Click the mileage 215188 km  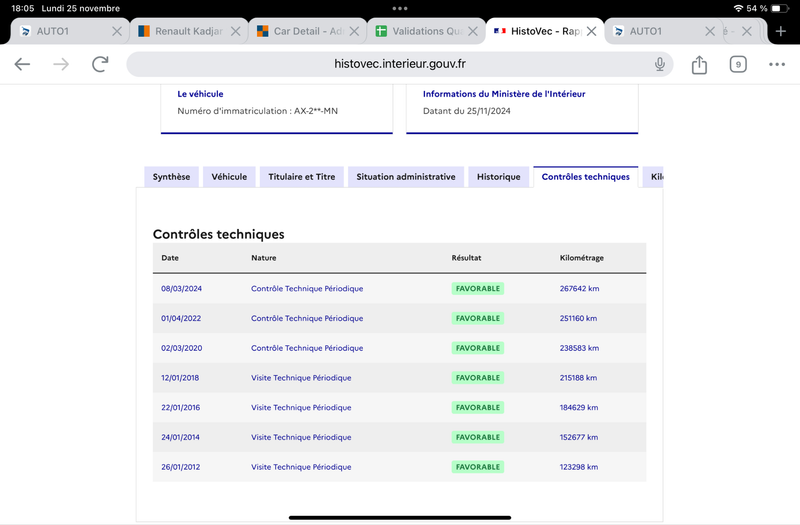(578, 378)
